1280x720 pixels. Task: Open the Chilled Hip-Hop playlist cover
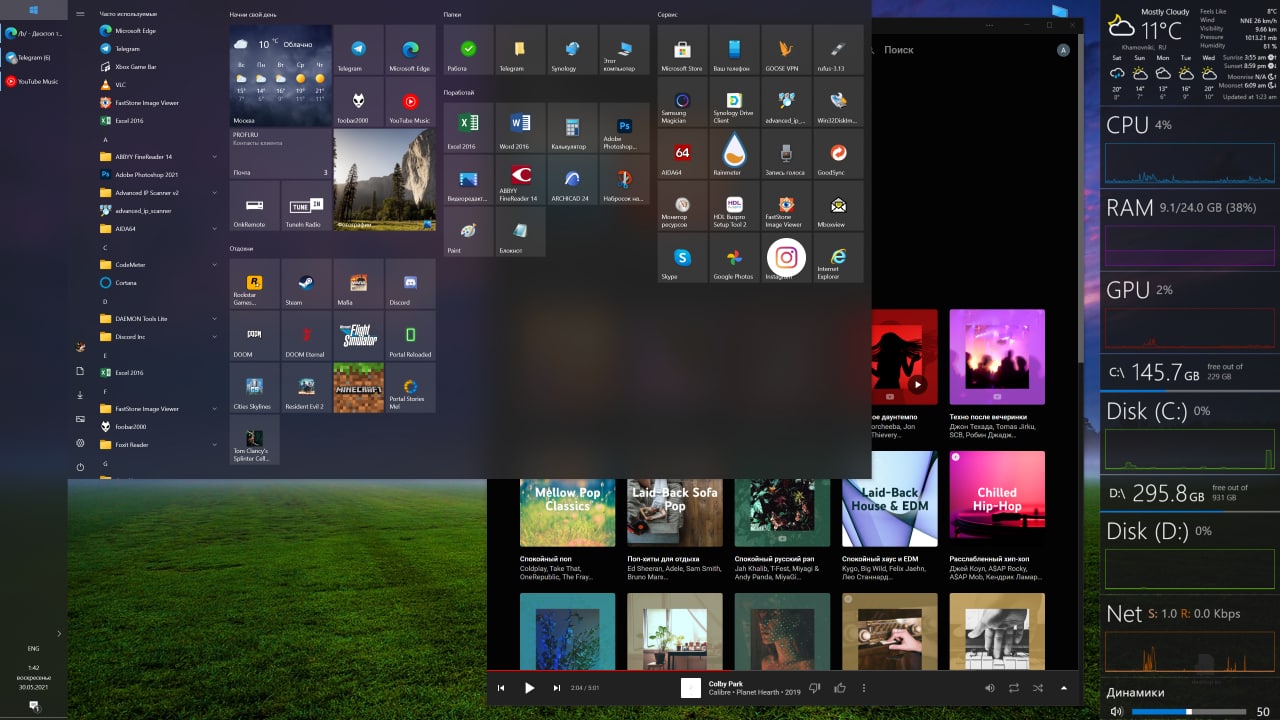997,499
